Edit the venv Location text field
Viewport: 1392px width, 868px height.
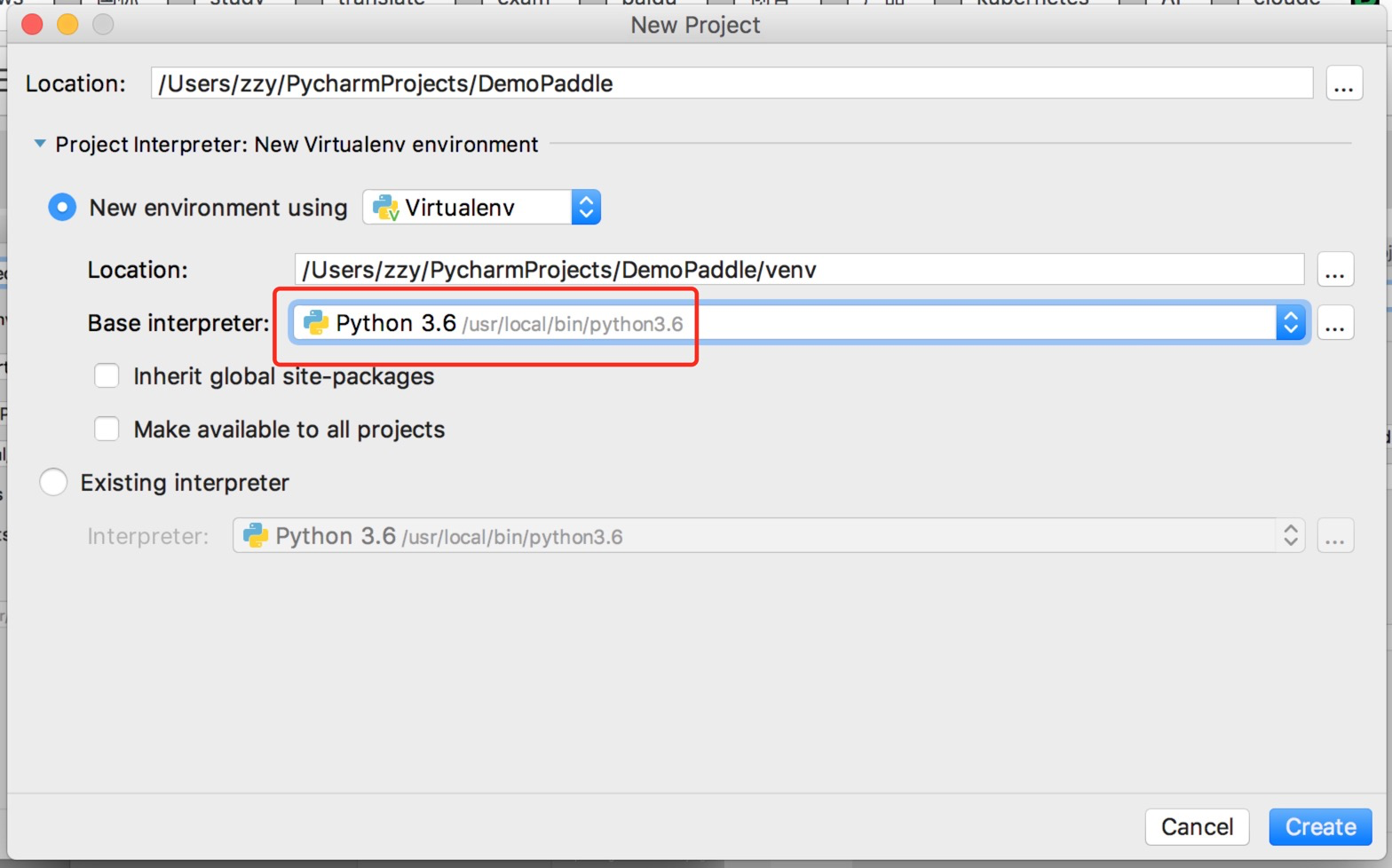coord(799,270)
